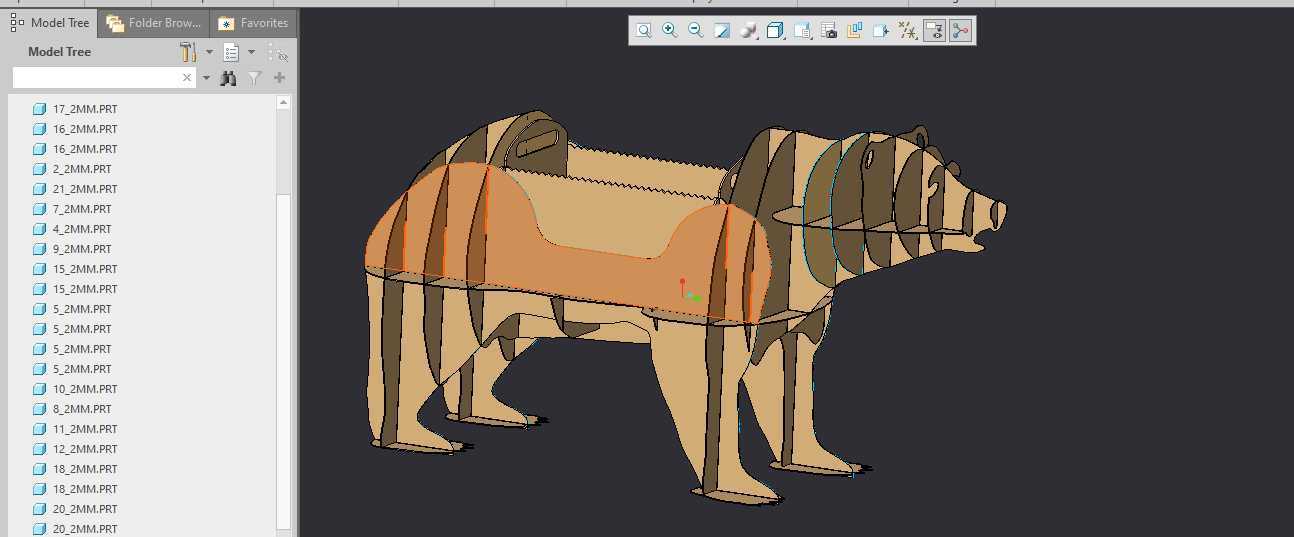
Task: Open the Datum Display Filters icon
Action: [908, 31]
